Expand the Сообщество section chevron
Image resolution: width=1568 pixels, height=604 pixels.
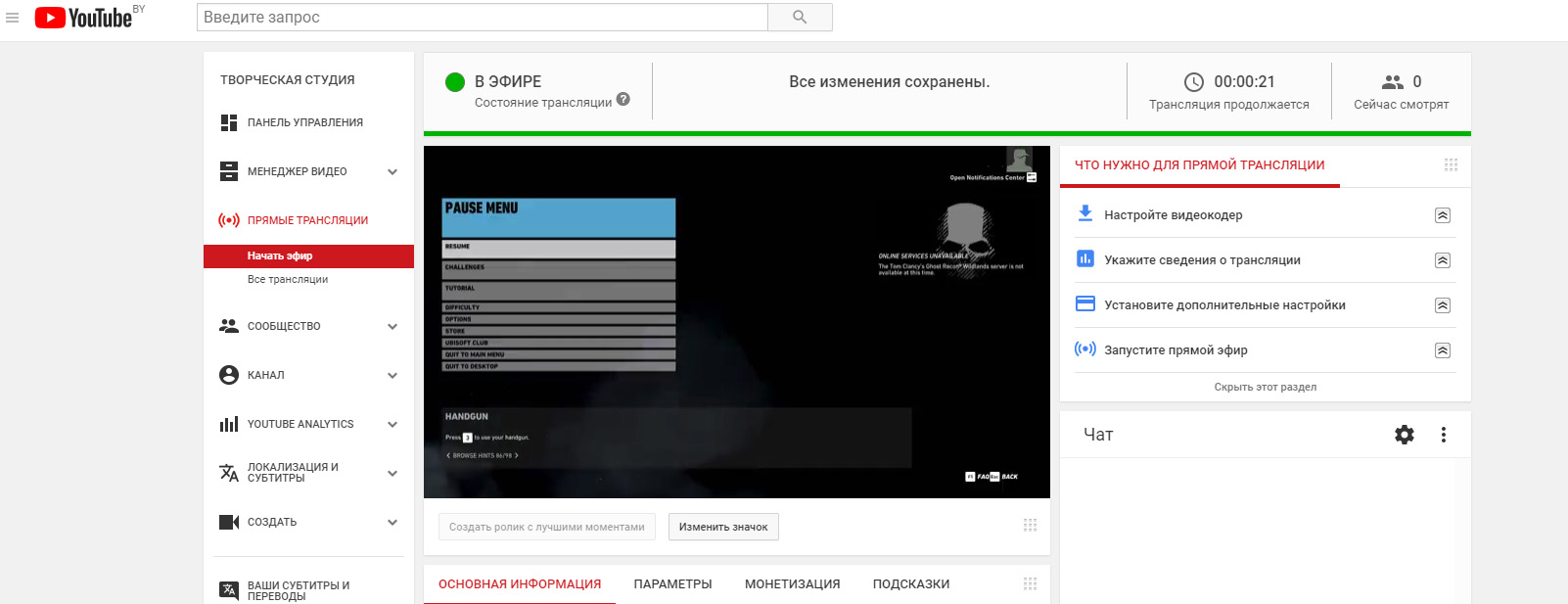392,326
